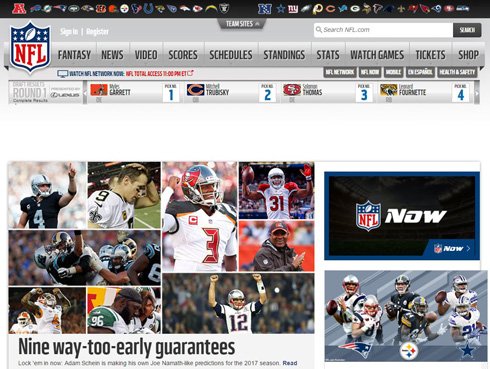
Task: Open the Buffalo Bills team icon
Action: tap(35, 8)
